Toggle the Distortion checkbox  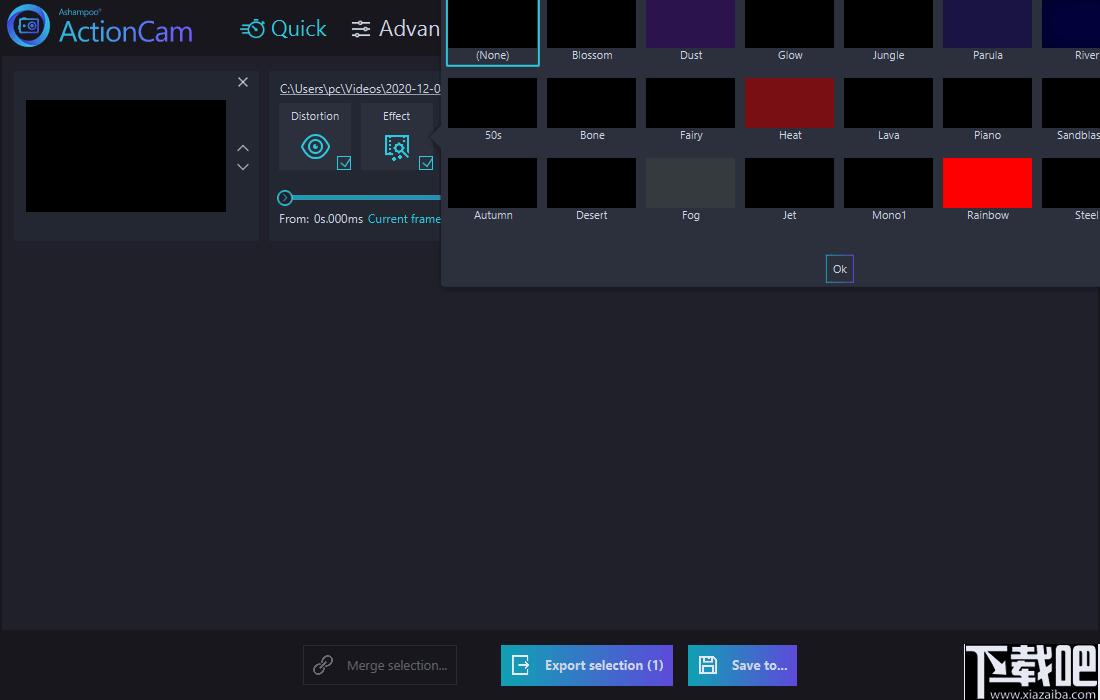point(344,163)
